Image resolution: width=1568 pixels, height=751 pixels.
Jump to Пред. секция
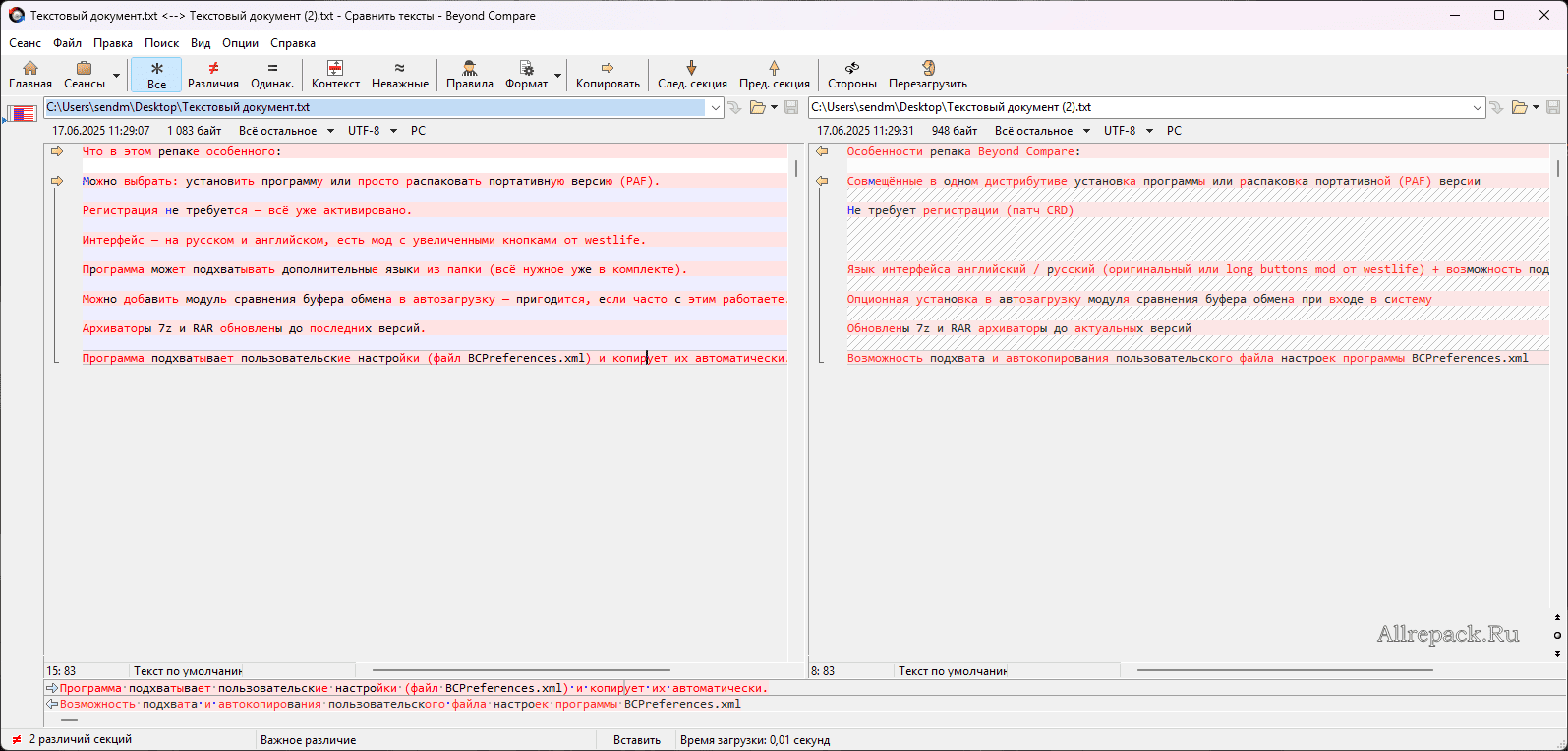click(x=775, y=75)
